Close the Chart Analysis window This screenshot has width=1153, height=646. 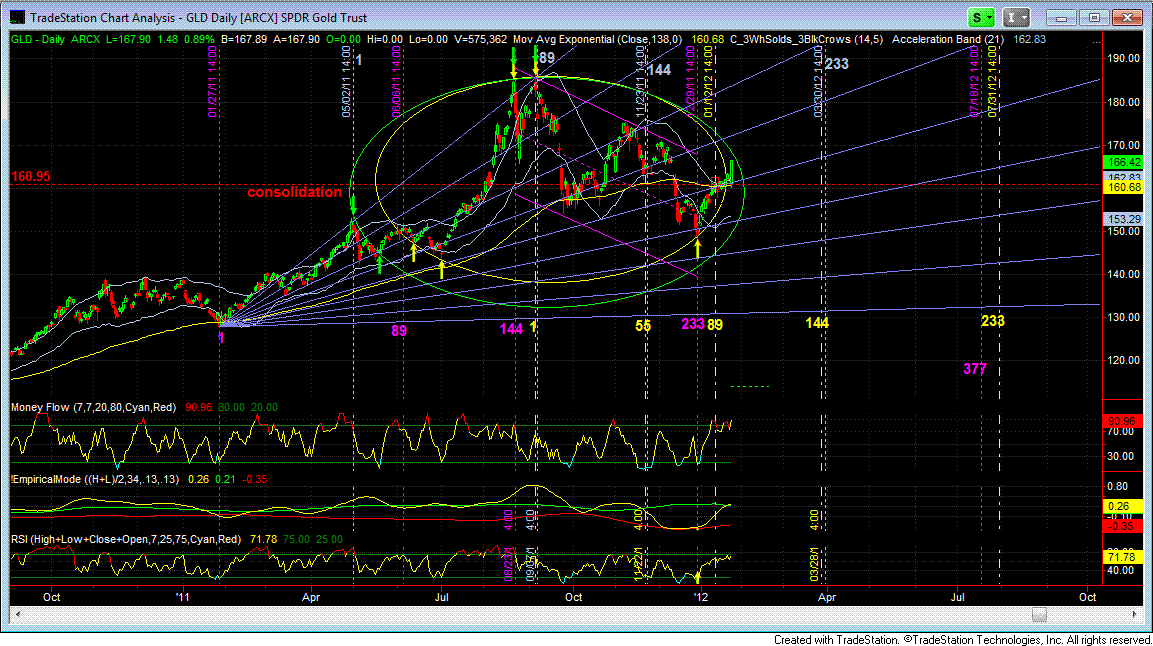click(x=1127, y=17)
